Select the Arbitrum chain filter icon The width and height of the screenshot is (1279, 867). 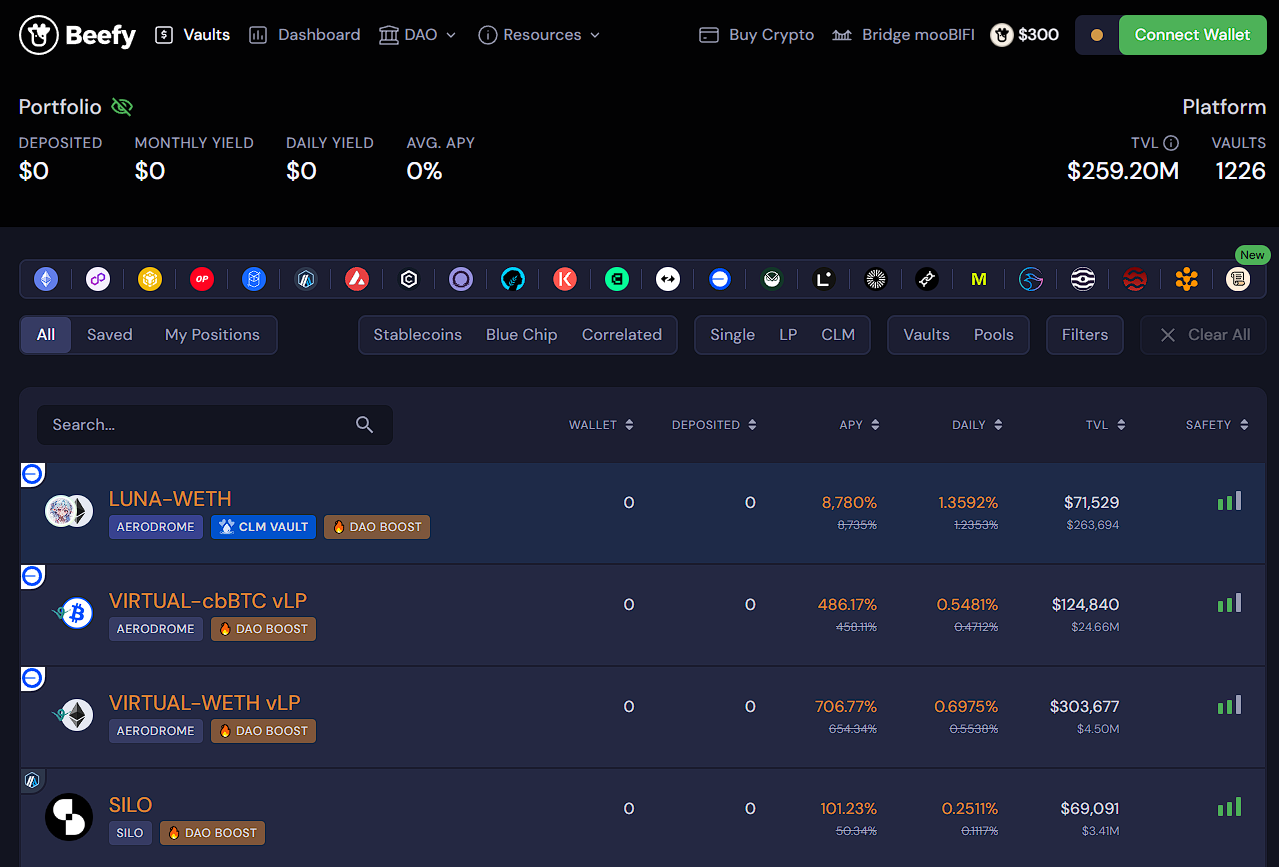point(306,279)
